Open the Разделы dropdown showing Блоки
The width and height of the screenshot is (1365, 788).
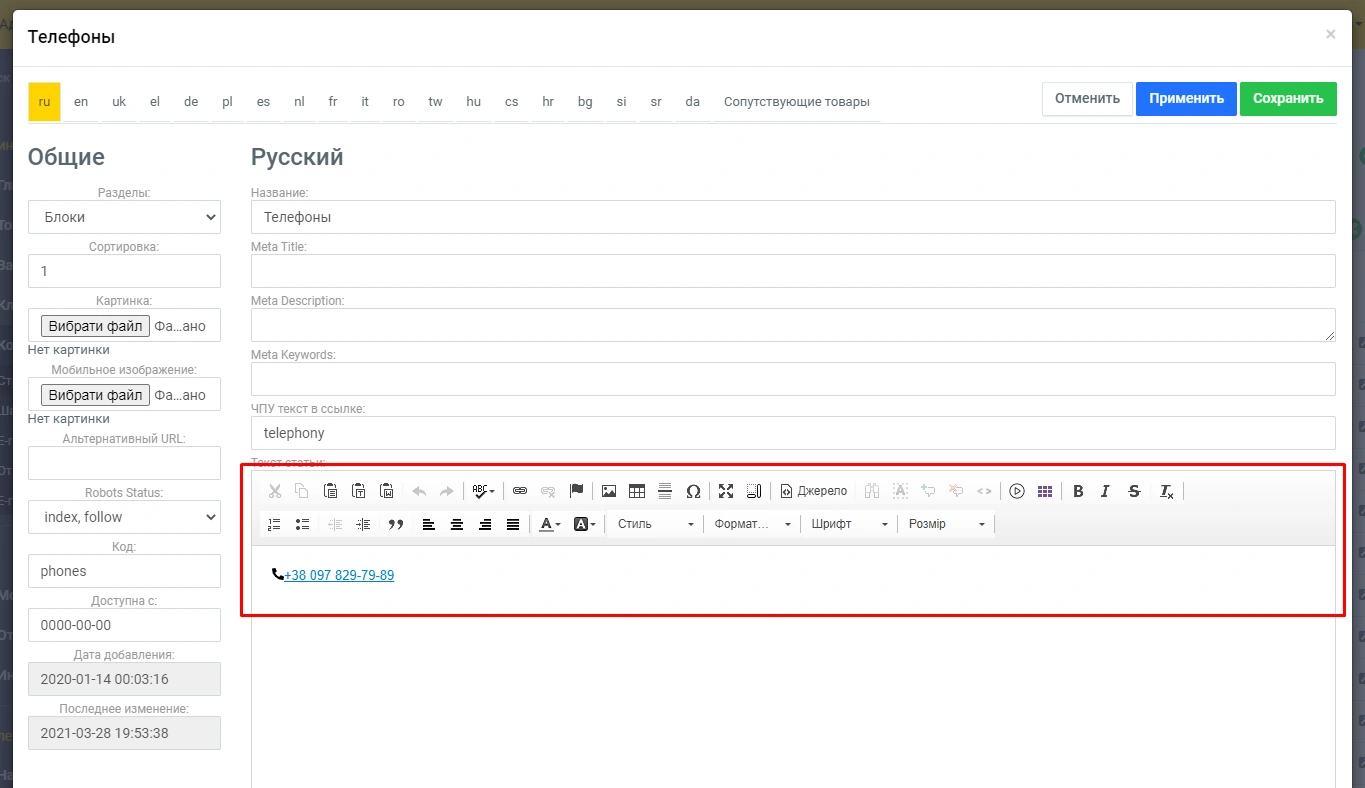pos(124,217)
